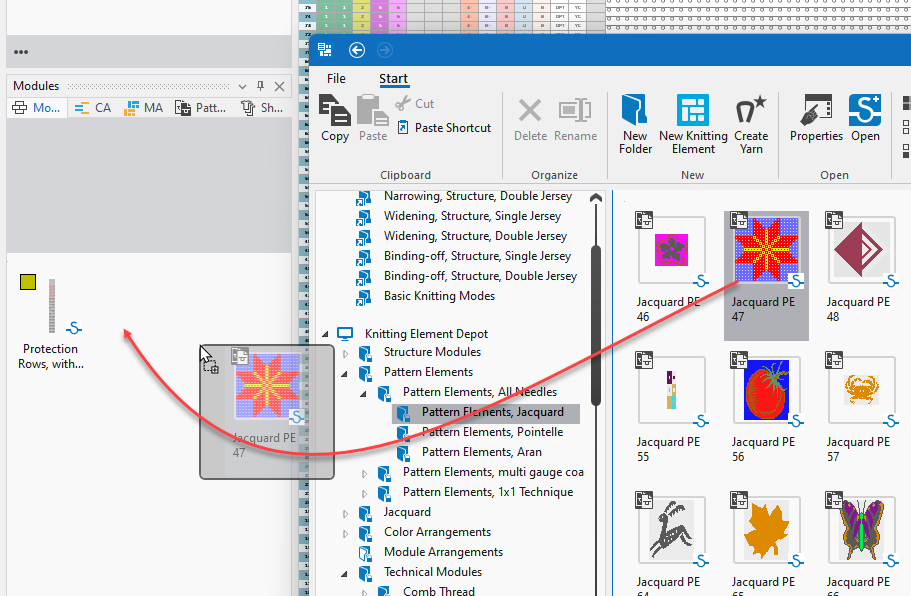
Task: Pin the Modules panel
Action: (x=261, y=86)
